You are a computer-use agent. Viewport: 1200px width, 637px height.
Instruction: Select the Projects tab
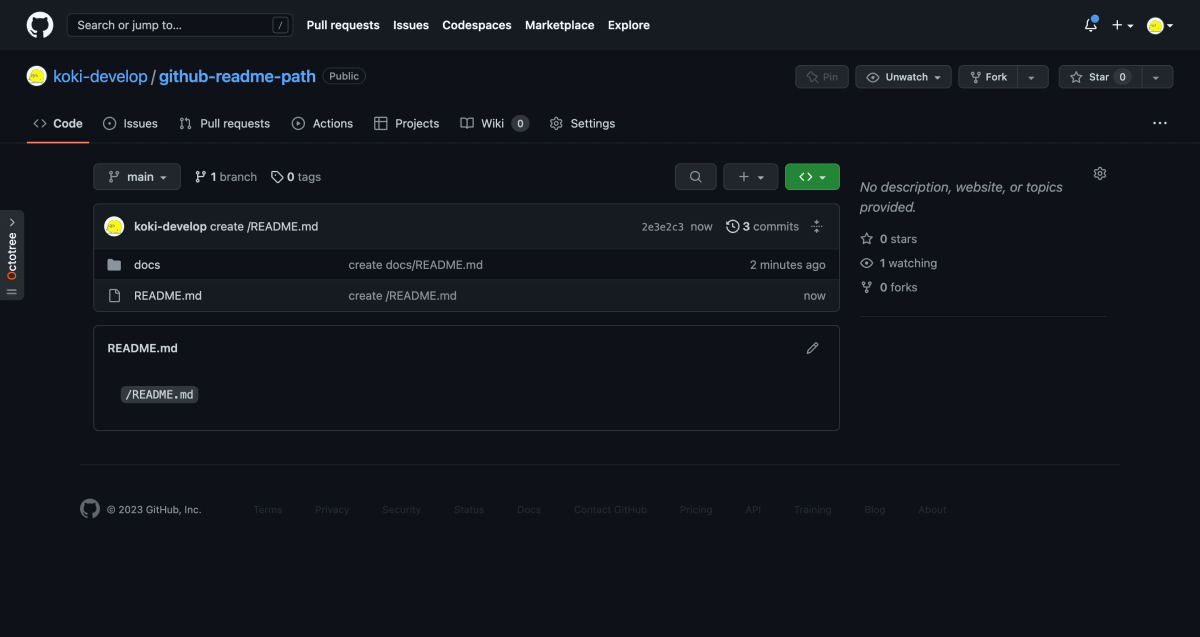pos(406,123)
